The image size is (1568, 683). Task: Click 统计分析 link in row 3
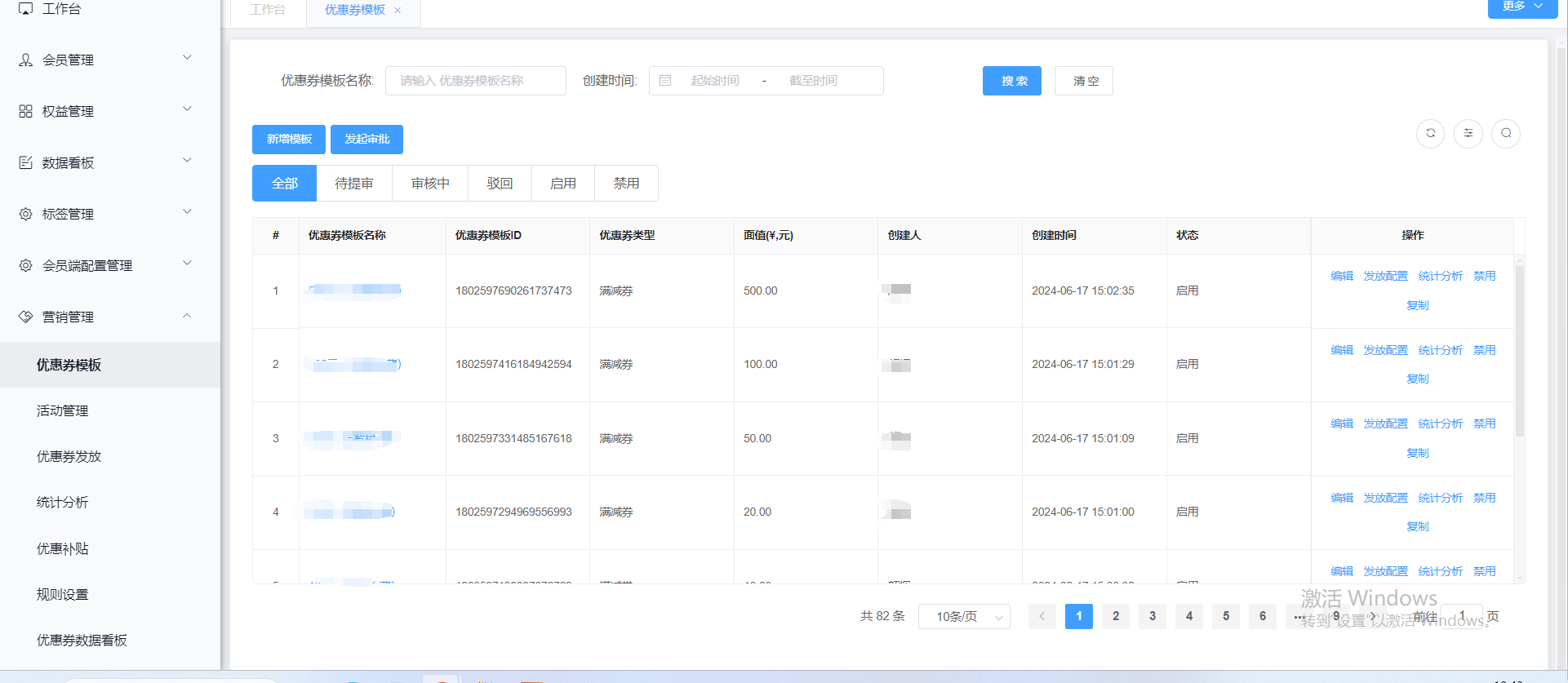pyautogui.click(x=1440, y=424)
